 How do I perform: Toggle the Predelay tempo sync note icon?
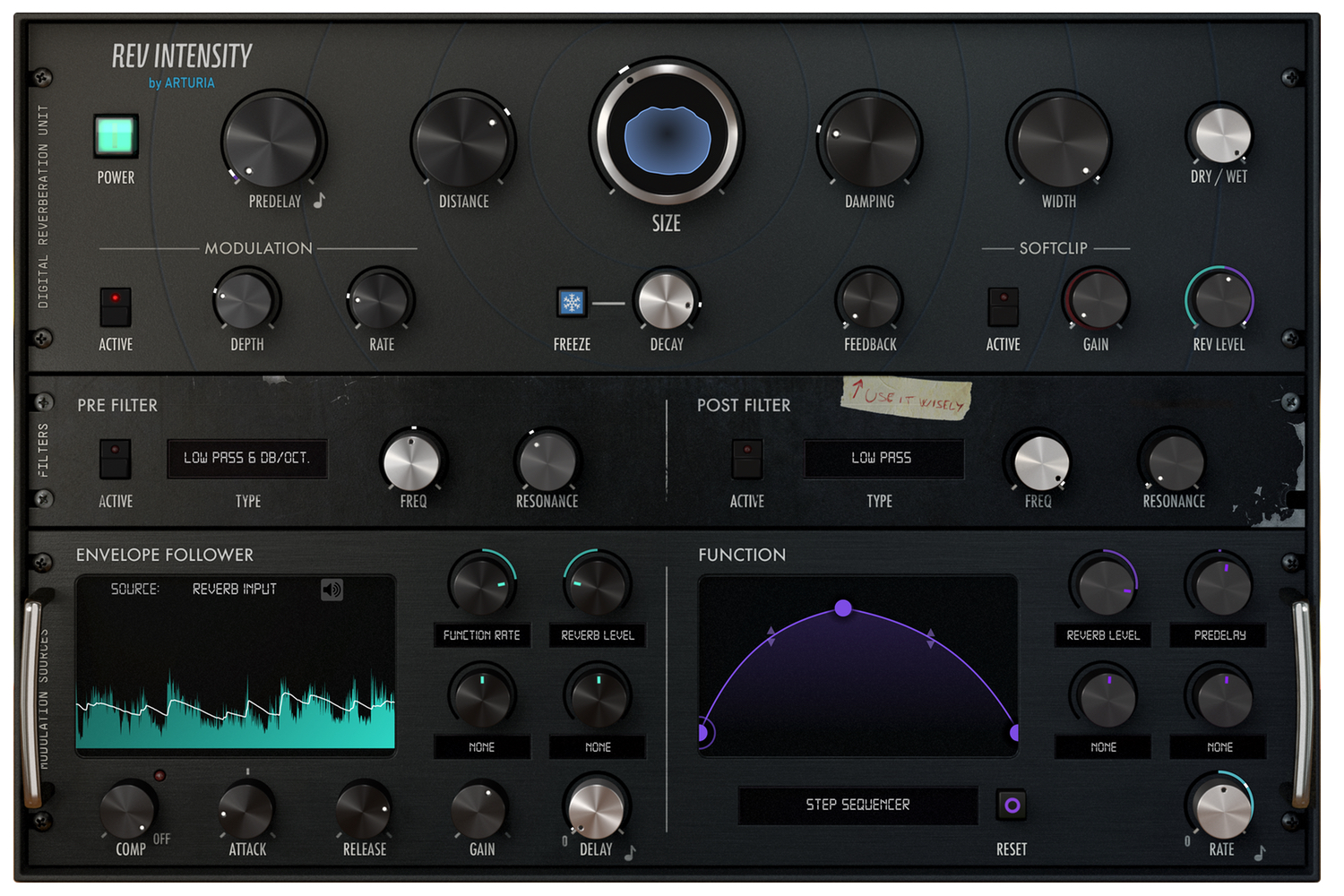[319, 201]
